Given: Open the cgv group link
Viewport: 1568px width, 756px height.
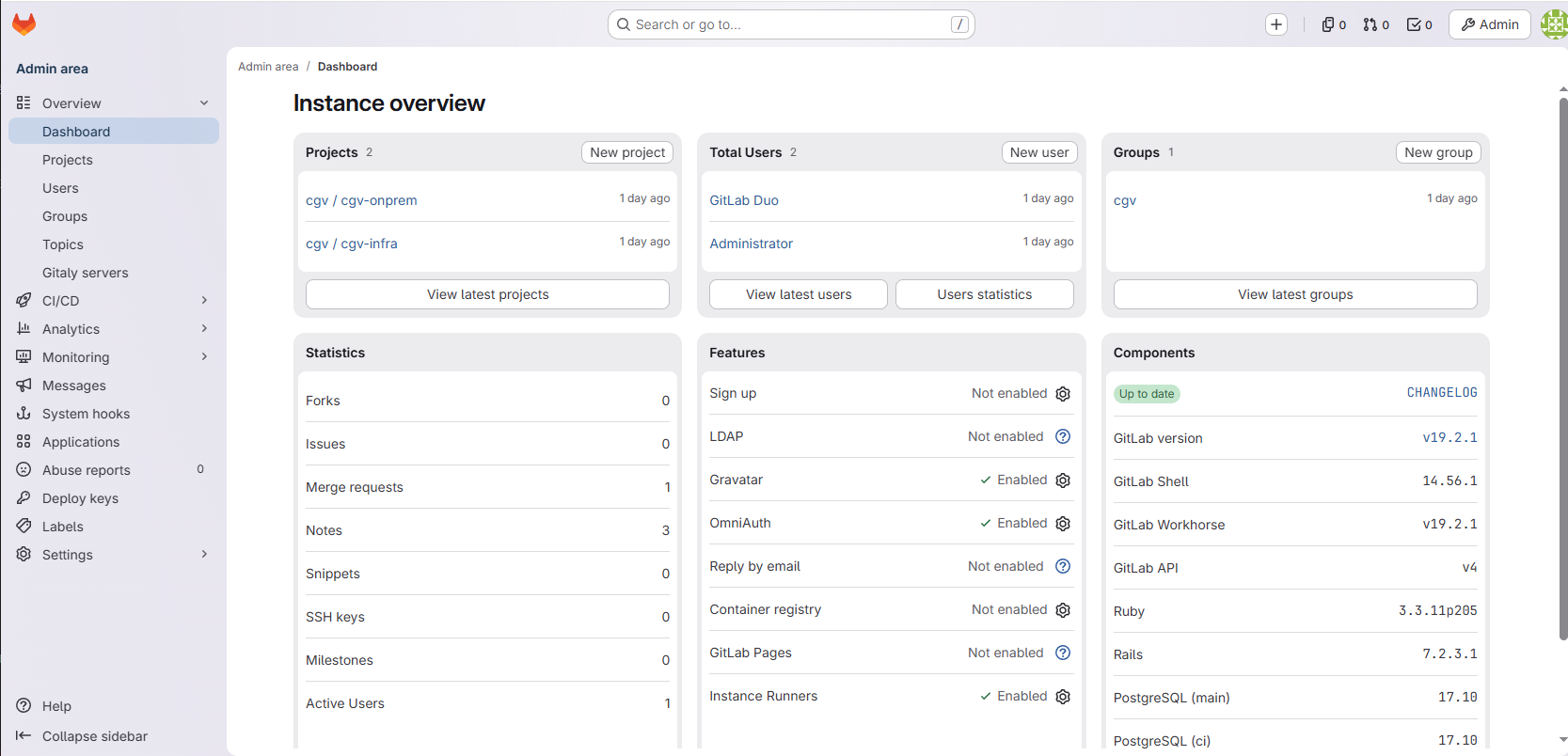Looking at the screenshot, I should click(1125, 200).
